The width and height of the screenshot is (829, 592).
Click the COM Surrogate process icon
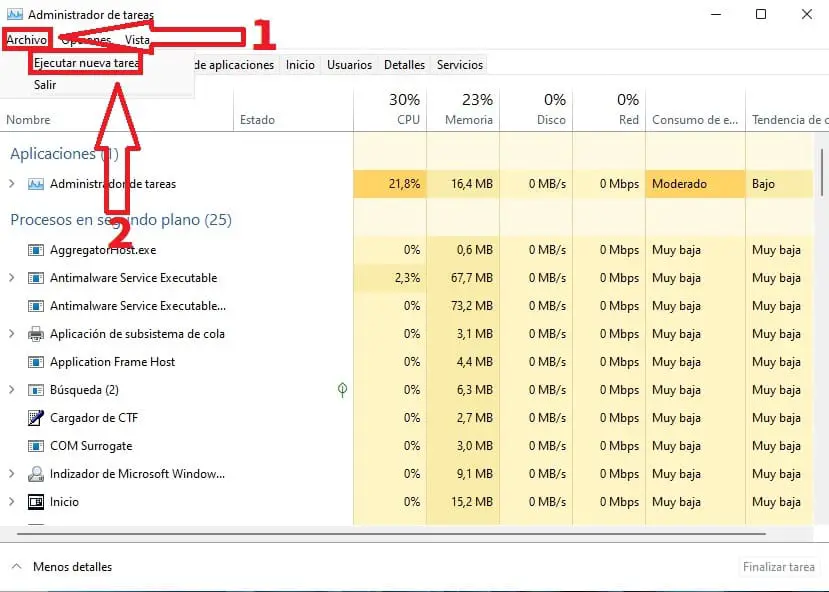[36, 446]
